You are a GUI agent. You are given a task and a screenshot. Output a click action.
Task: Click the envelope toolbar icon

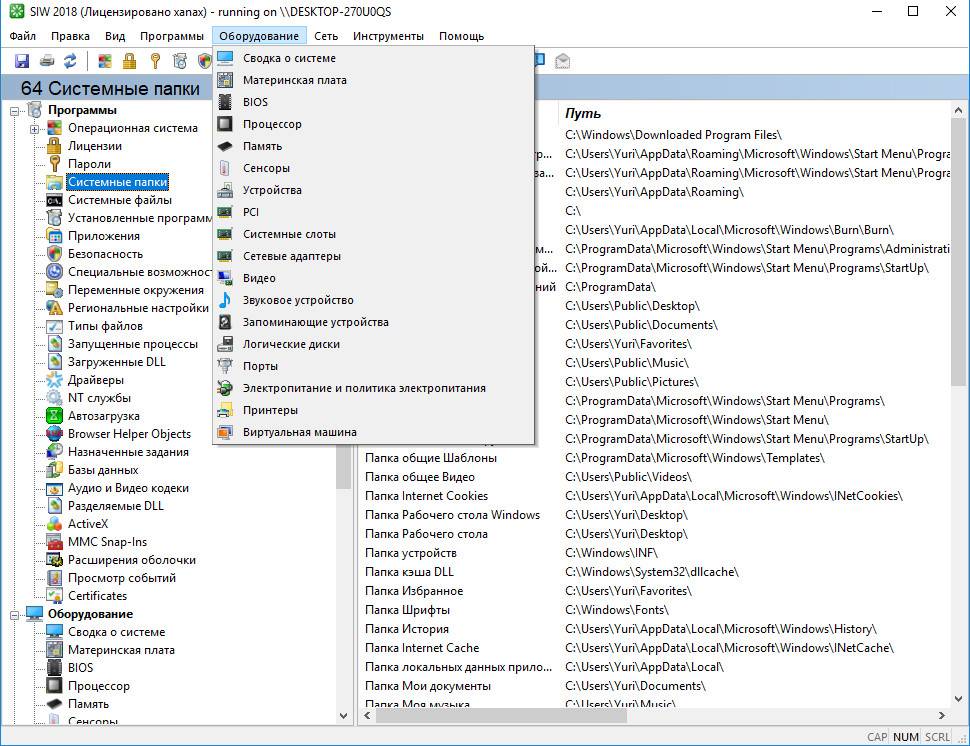click(x=562, y=61)
